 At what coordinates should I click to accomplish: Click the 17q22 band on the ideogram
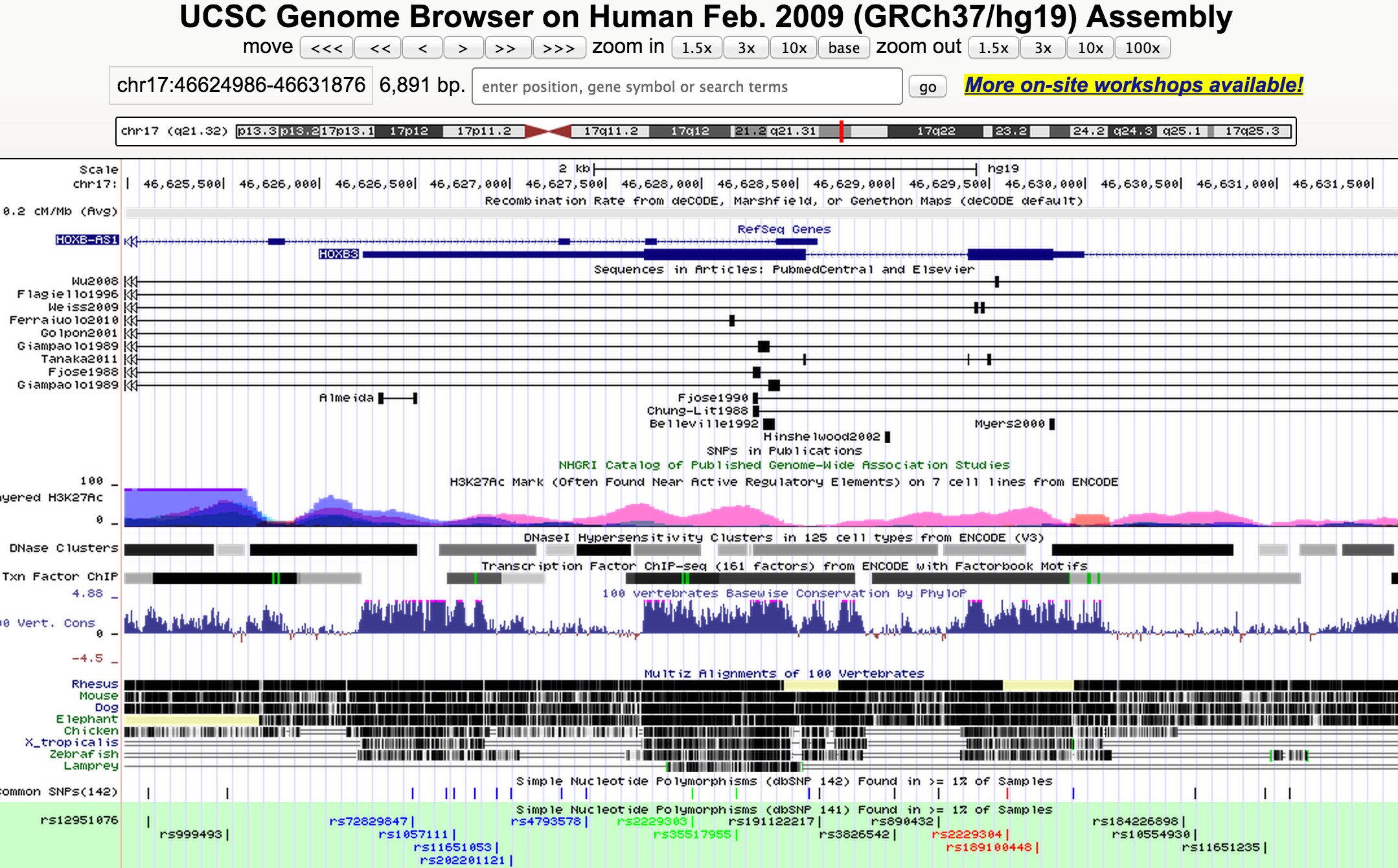point(935,131)
